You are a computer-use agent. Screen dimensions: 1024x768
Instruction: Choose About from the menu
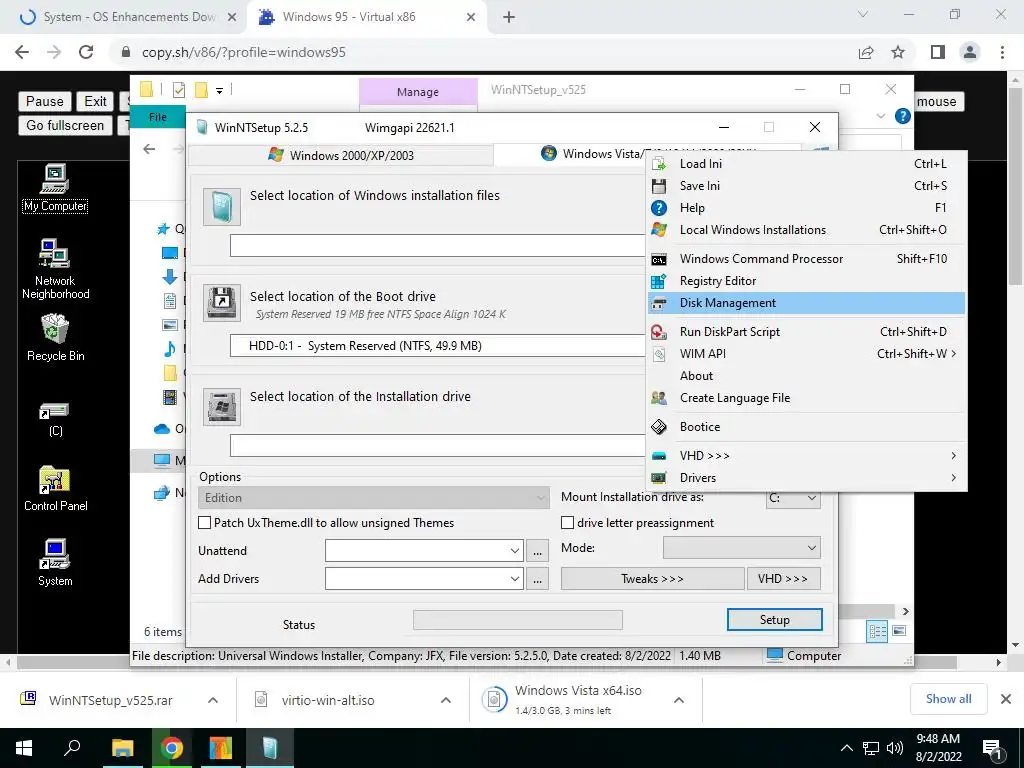[x=807, y=376]
